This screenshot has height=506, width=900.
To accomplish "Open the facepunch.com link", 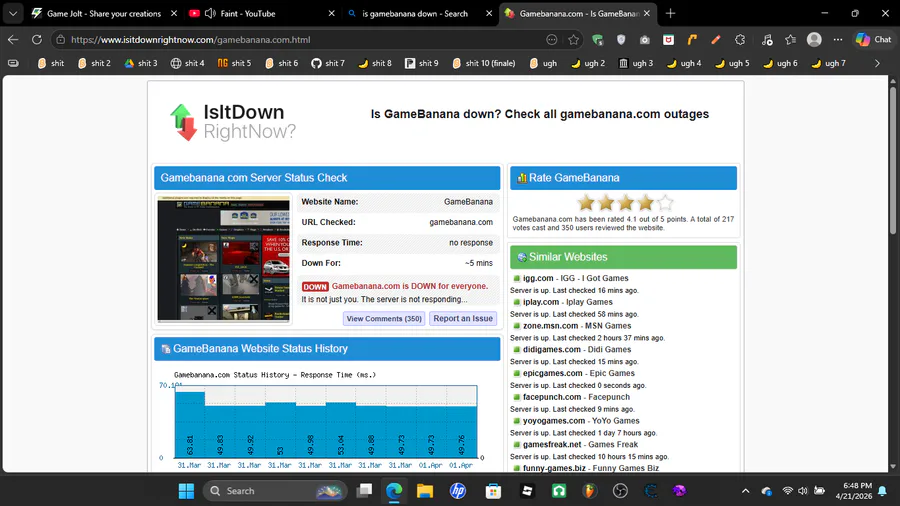I will 552,397.
